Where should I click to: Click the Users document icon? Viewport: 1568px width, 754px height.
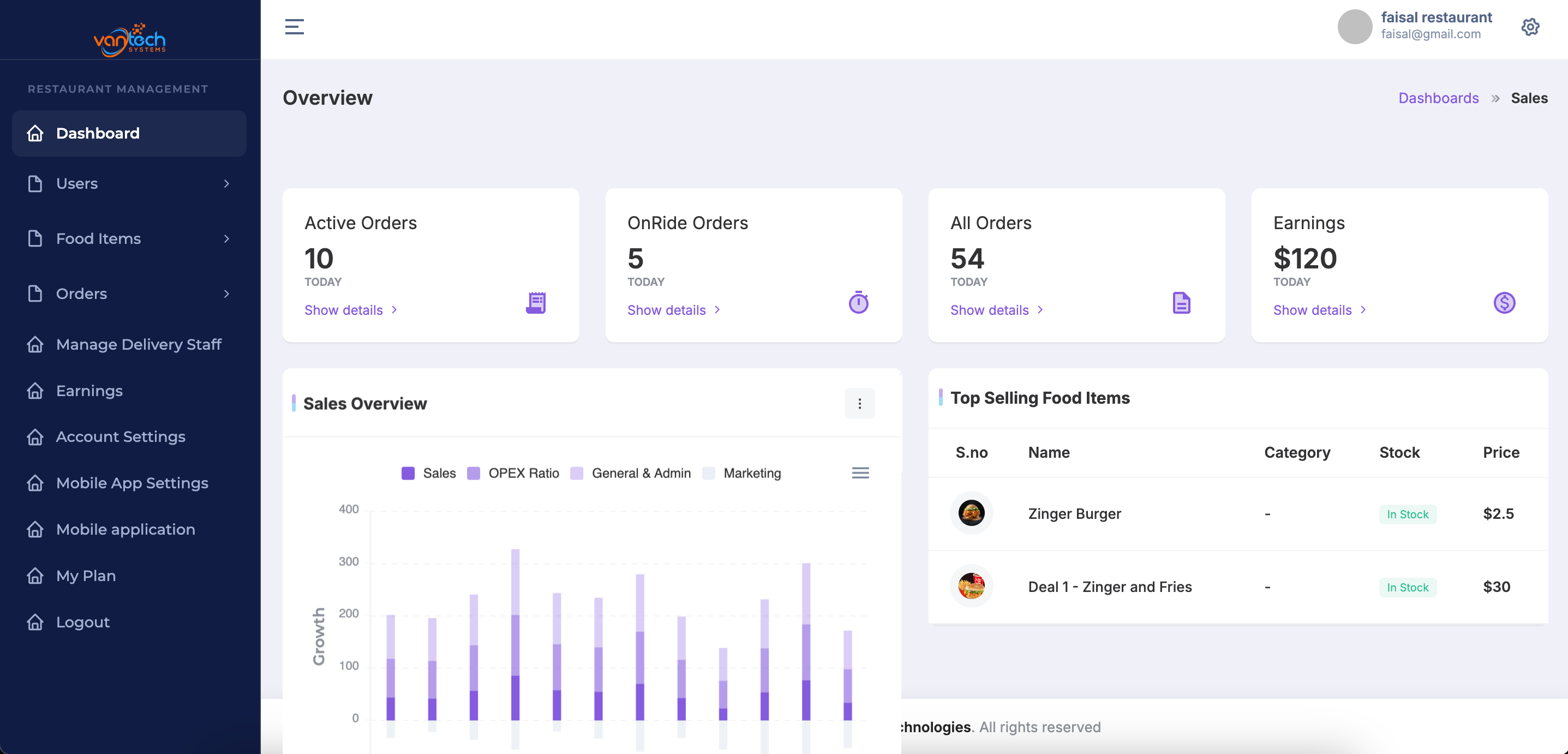tap(35, 183)
